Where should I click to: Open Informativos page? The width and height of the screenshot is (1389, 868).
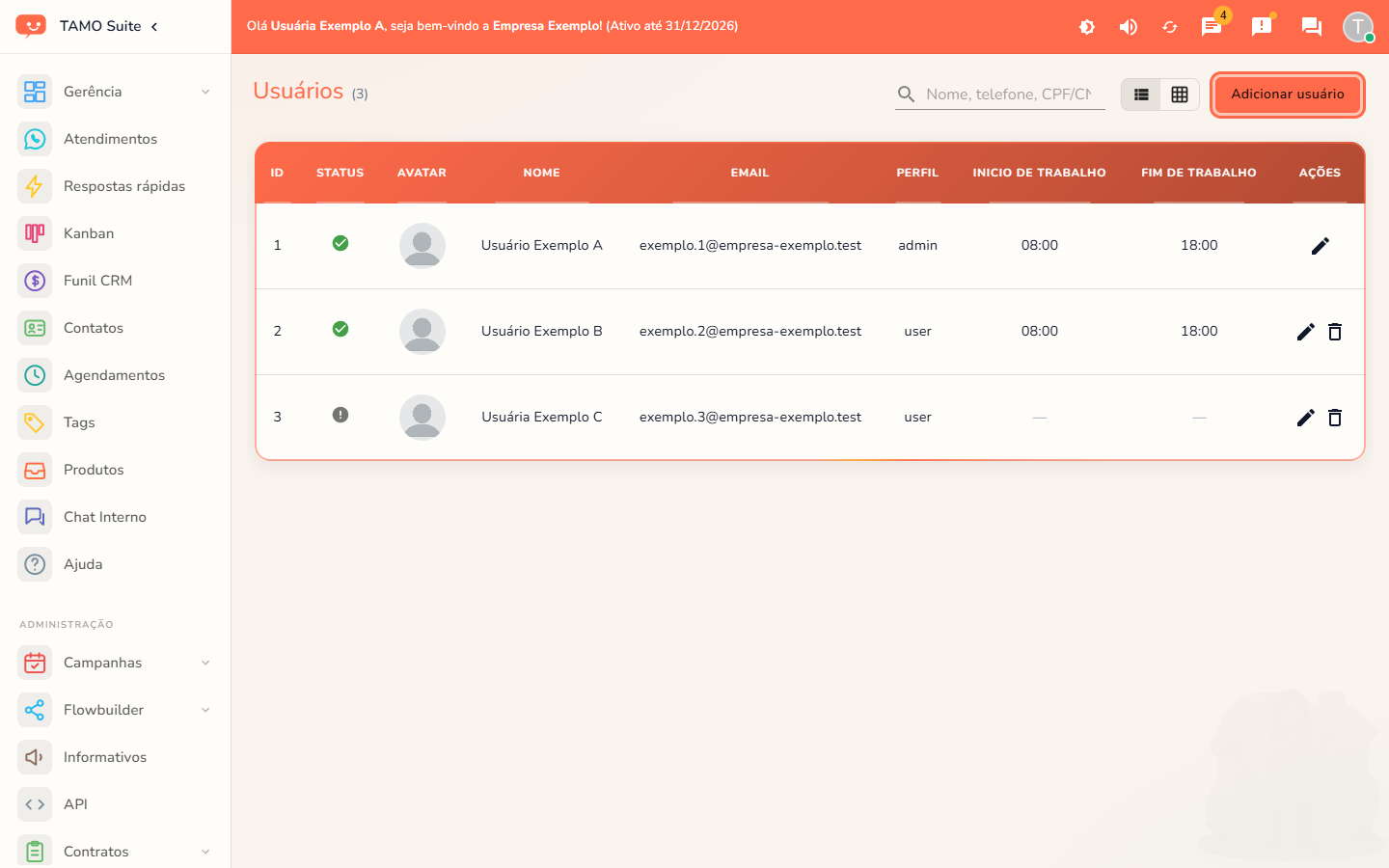coord(116,757)
